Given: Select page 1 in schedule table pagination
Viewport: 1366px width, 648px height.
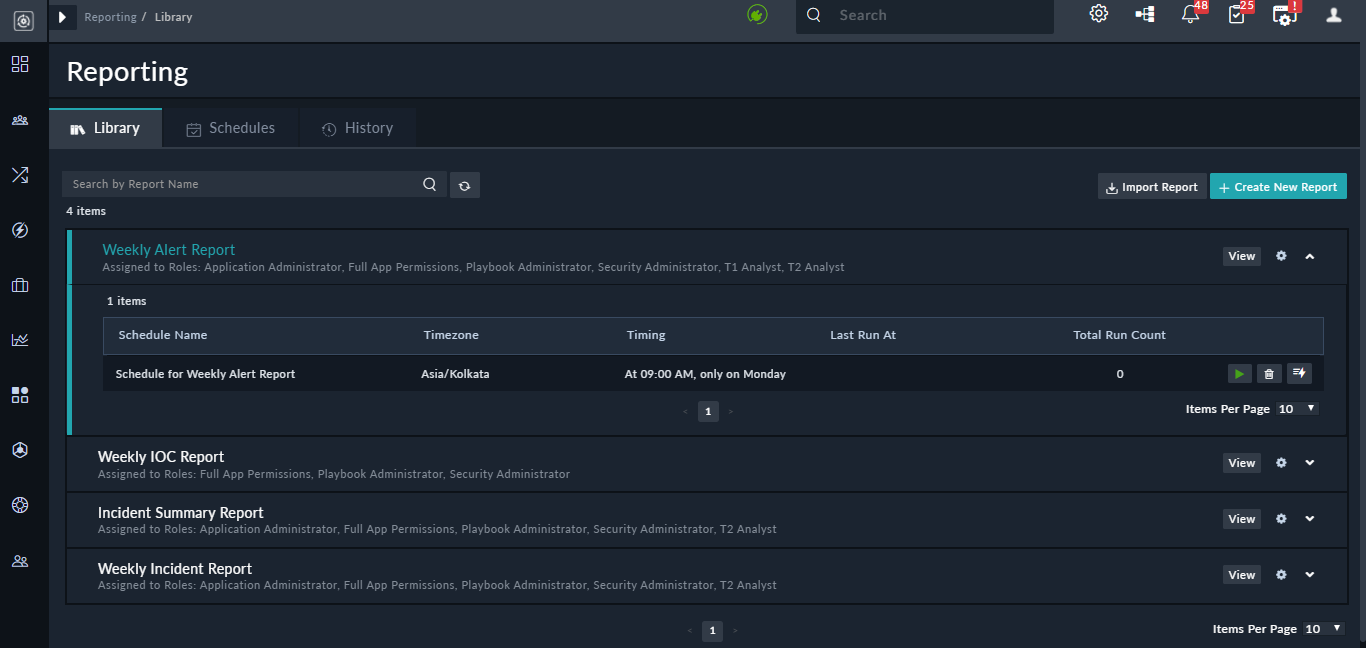Looking at the screenshot, I should pyautogui.click(x=708, y=411).
